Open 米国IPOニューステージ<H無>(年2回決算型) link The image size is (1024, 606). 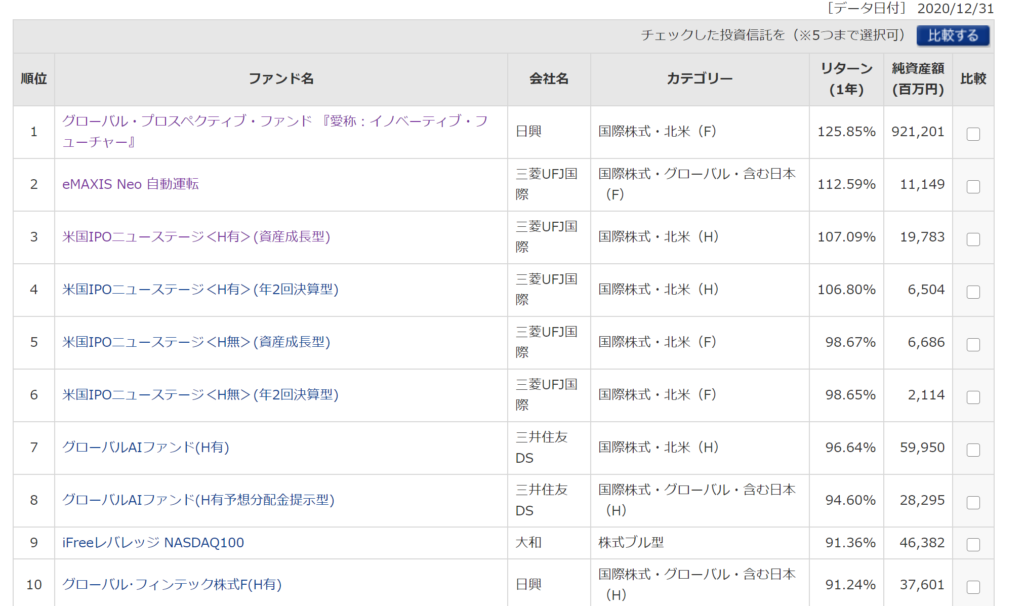[x=200, y=394]
